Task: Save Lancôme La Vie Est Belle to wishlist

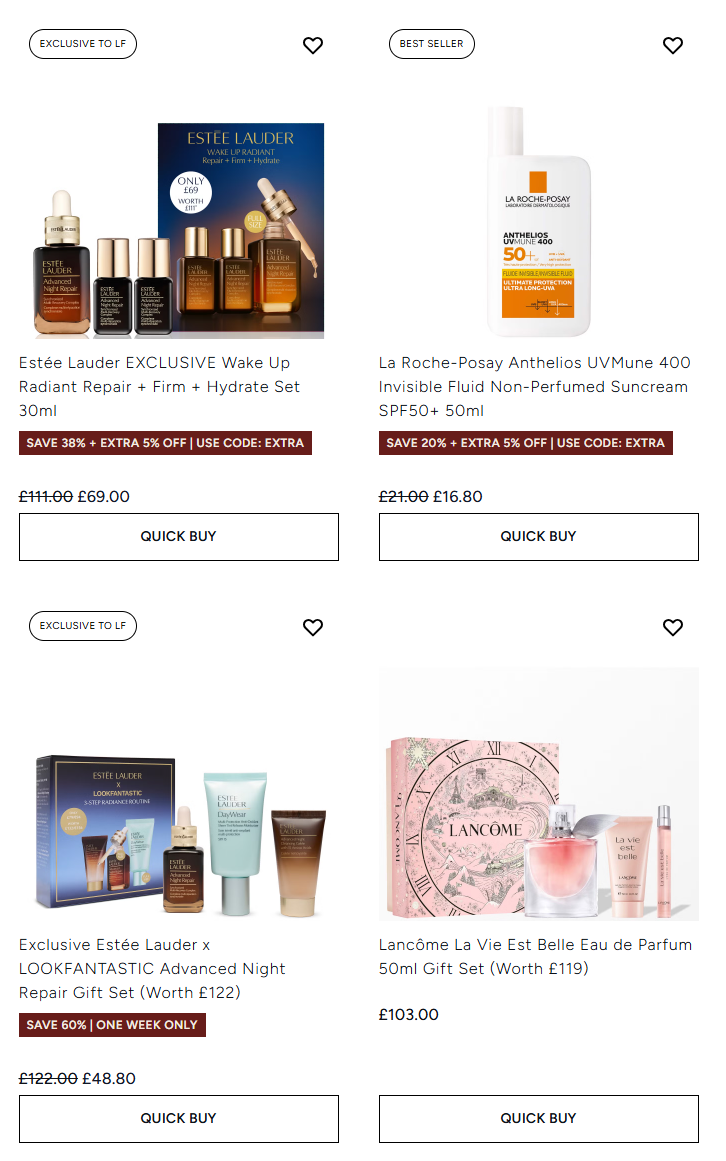Action: tap(673, 627)
